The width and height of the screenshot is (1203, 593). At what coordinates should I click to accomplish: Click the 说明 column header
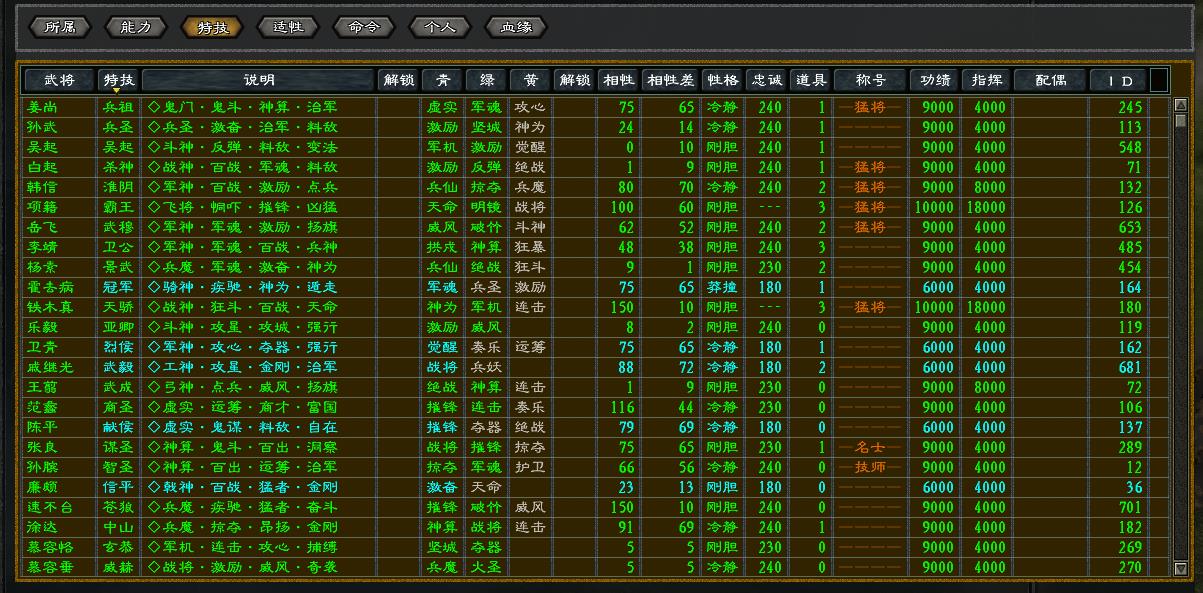tap(259, 80)
